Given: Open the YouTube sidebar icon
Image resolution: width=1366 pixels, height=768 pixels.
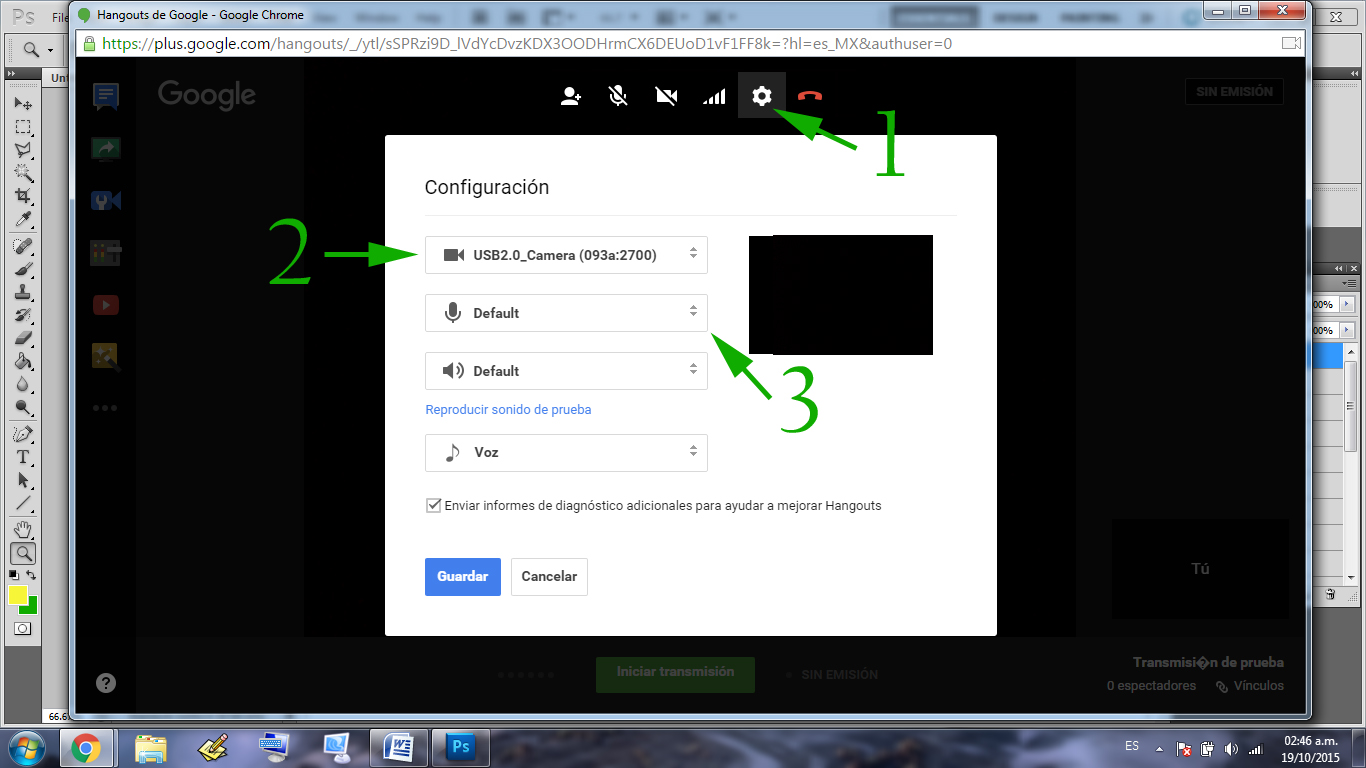Looking at the screenshot, I should coord(106,304).
